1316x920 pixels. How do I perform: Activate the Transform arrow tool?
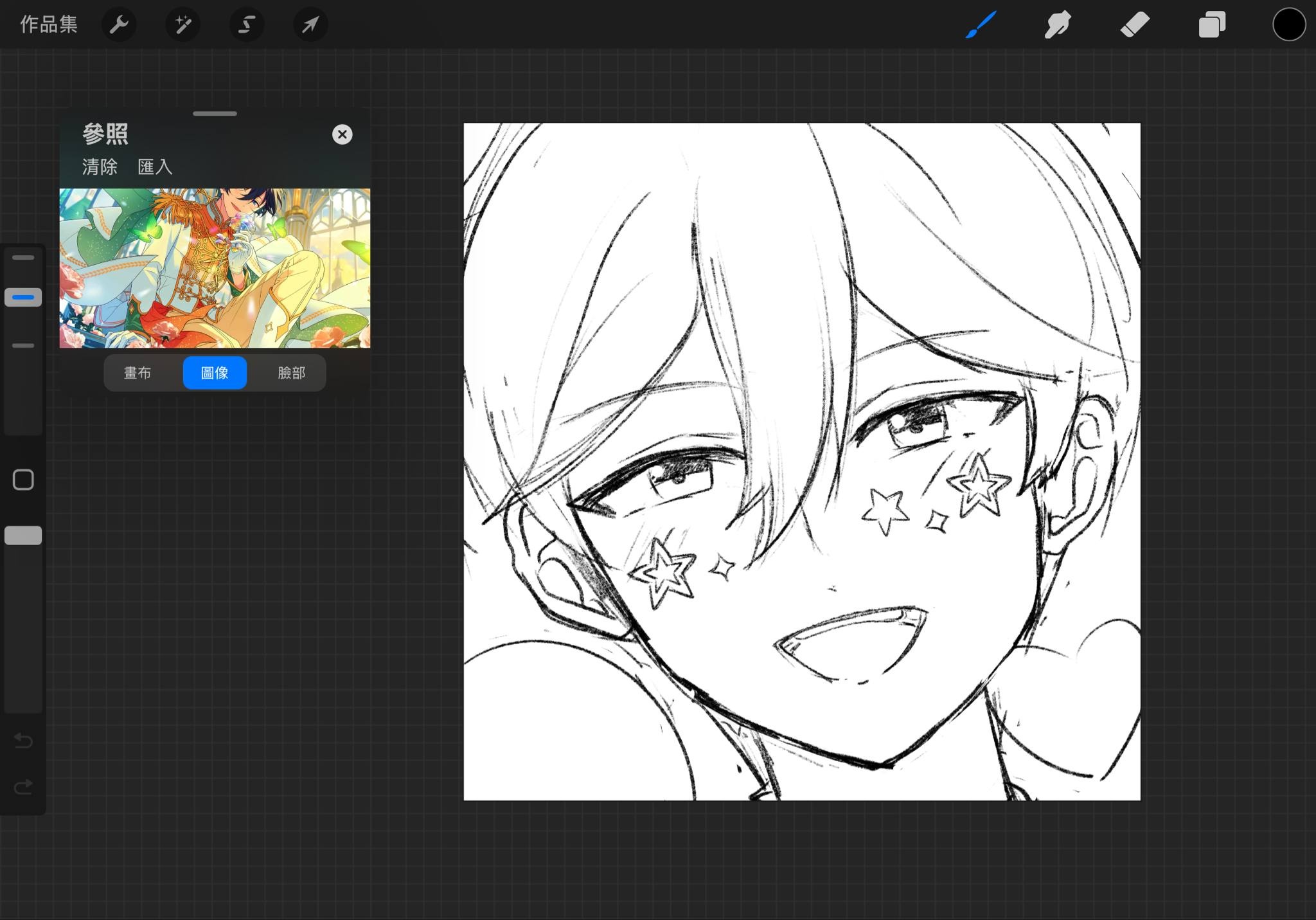point(310,25)
